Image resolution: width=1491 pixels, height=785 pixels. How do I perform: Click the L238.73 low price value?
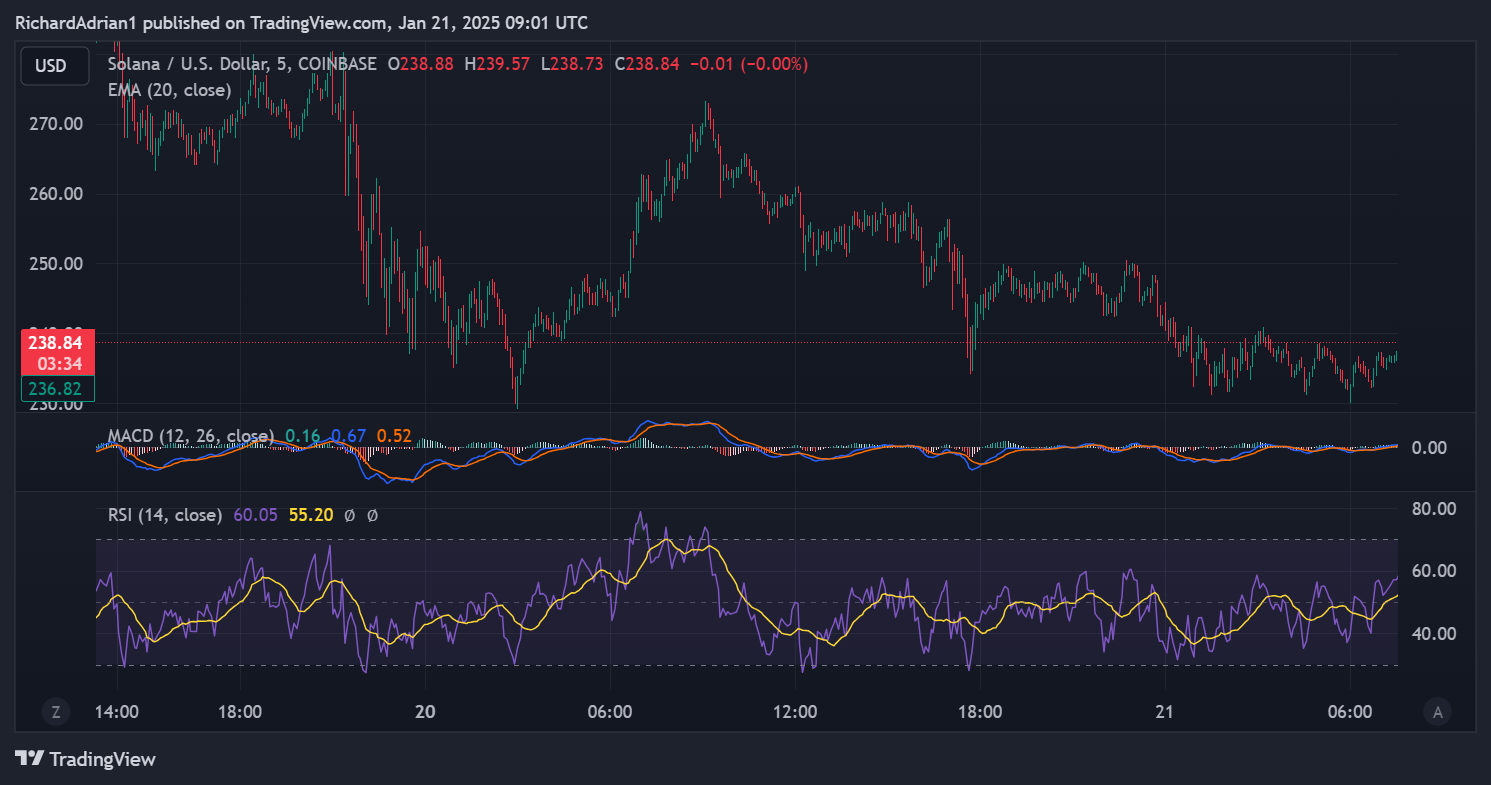(x=572, y=64)
